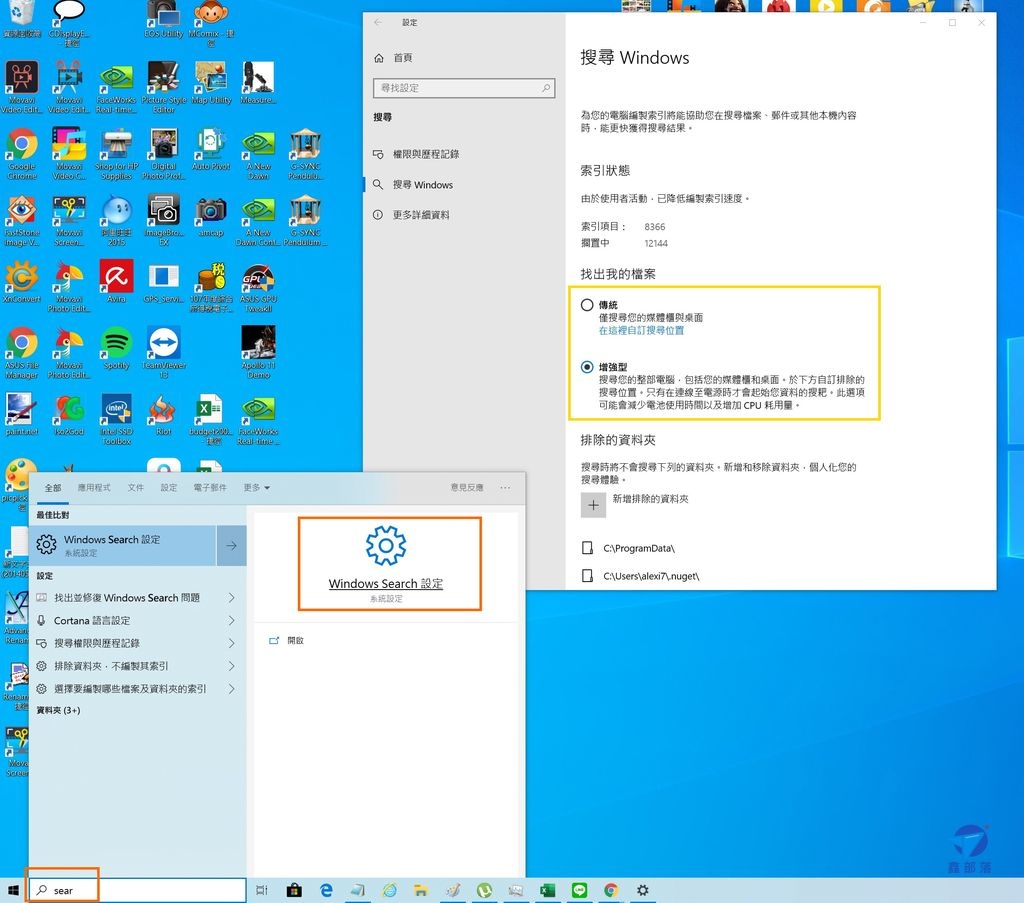The height and width of the screenshot is (903, 1024).
Task: Open search panel more options ellipsis
Action: tap(505, 487)
